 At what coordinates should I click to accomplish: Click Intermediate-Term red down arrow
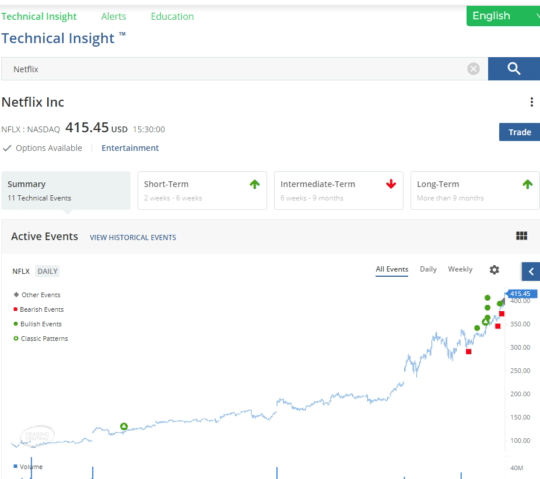(x=391, y=184)
